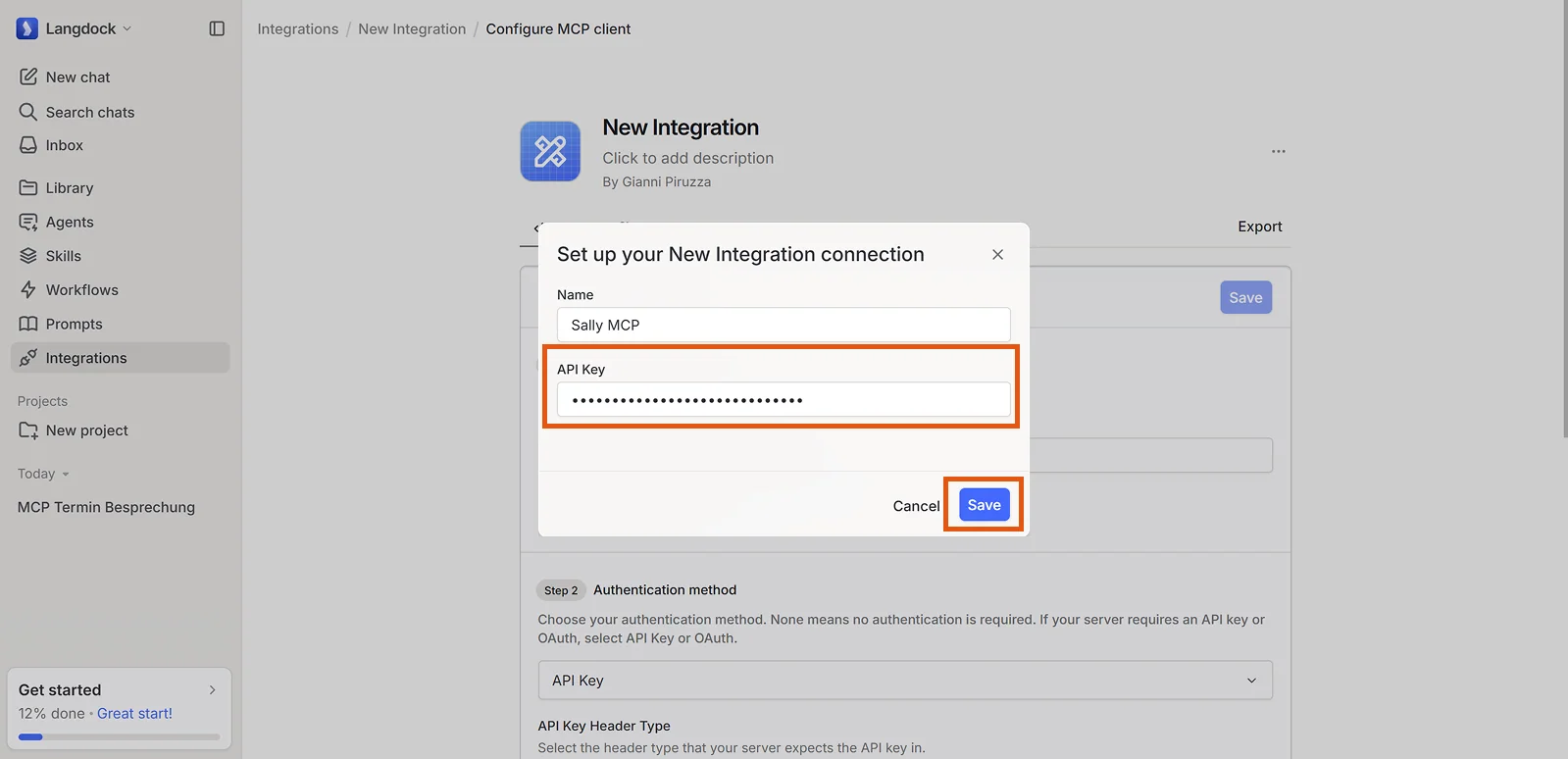1568x759 pixels.
Task: Click the page vertical scrollbar
Action: (x=1565, y=219)
